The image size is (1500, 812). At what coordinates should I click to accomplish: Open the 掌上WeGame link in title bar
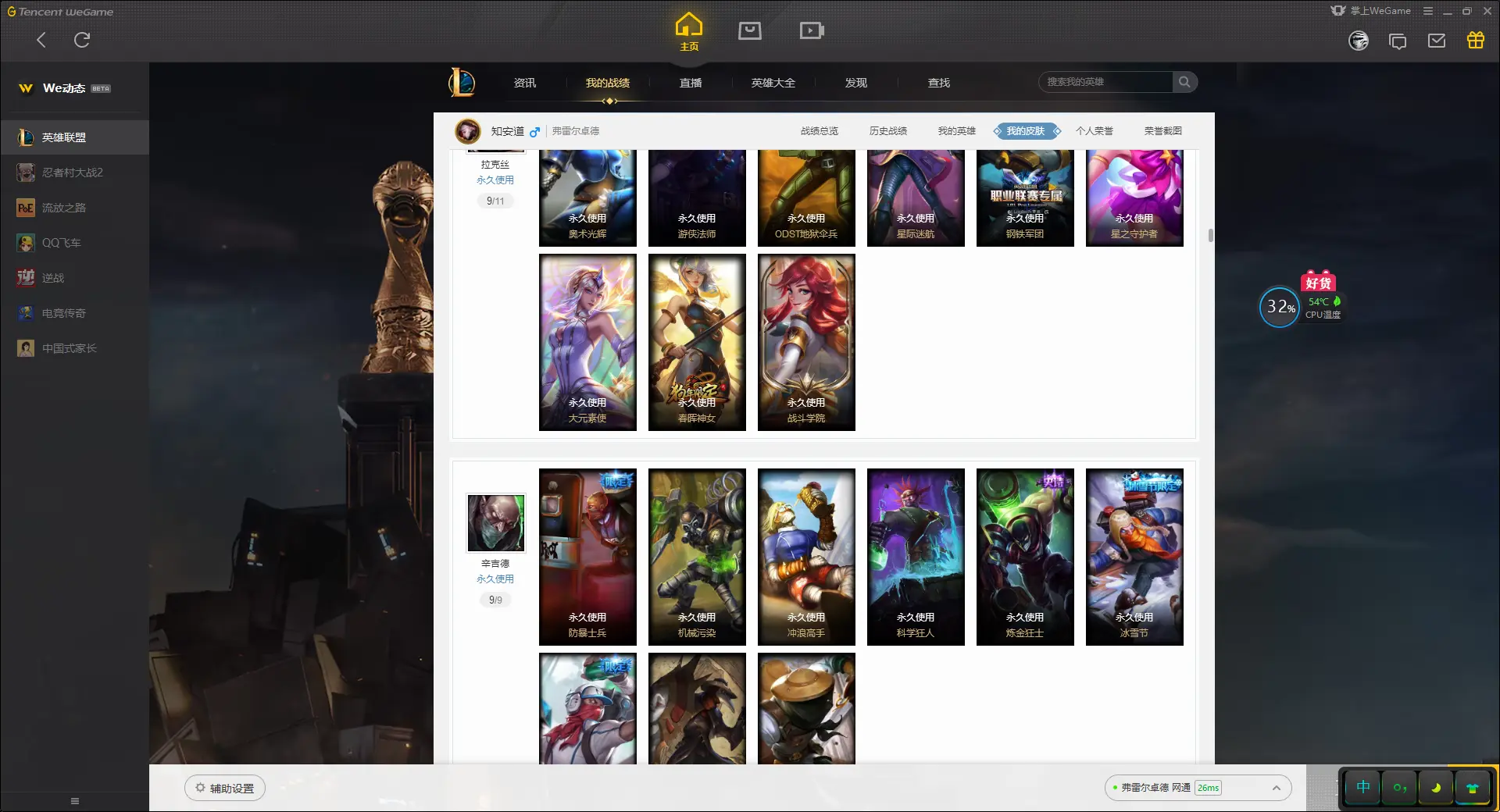(1371, 11)
